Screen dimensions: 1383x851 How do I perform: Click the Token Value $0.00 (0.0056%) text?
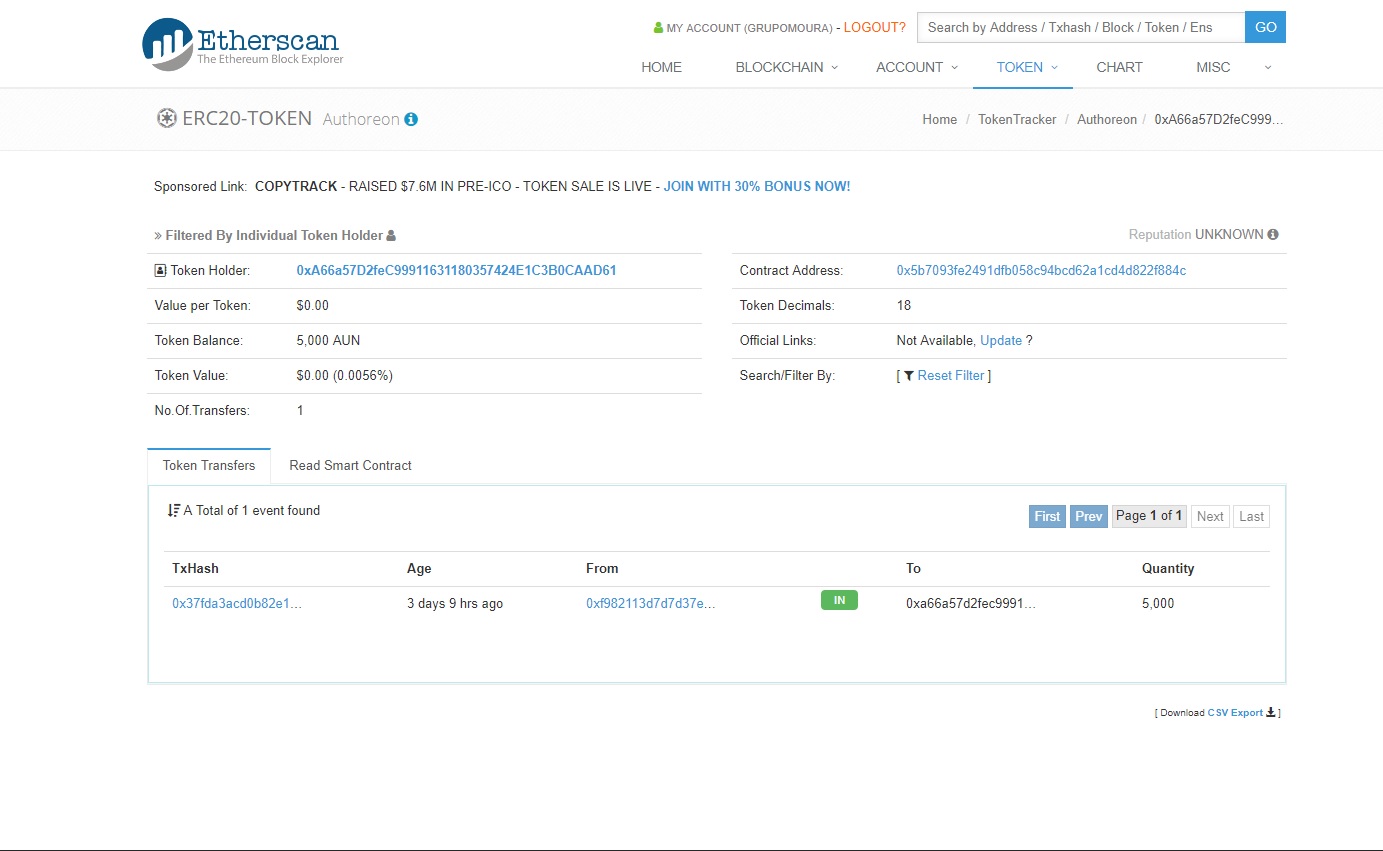tap(345, 375)
